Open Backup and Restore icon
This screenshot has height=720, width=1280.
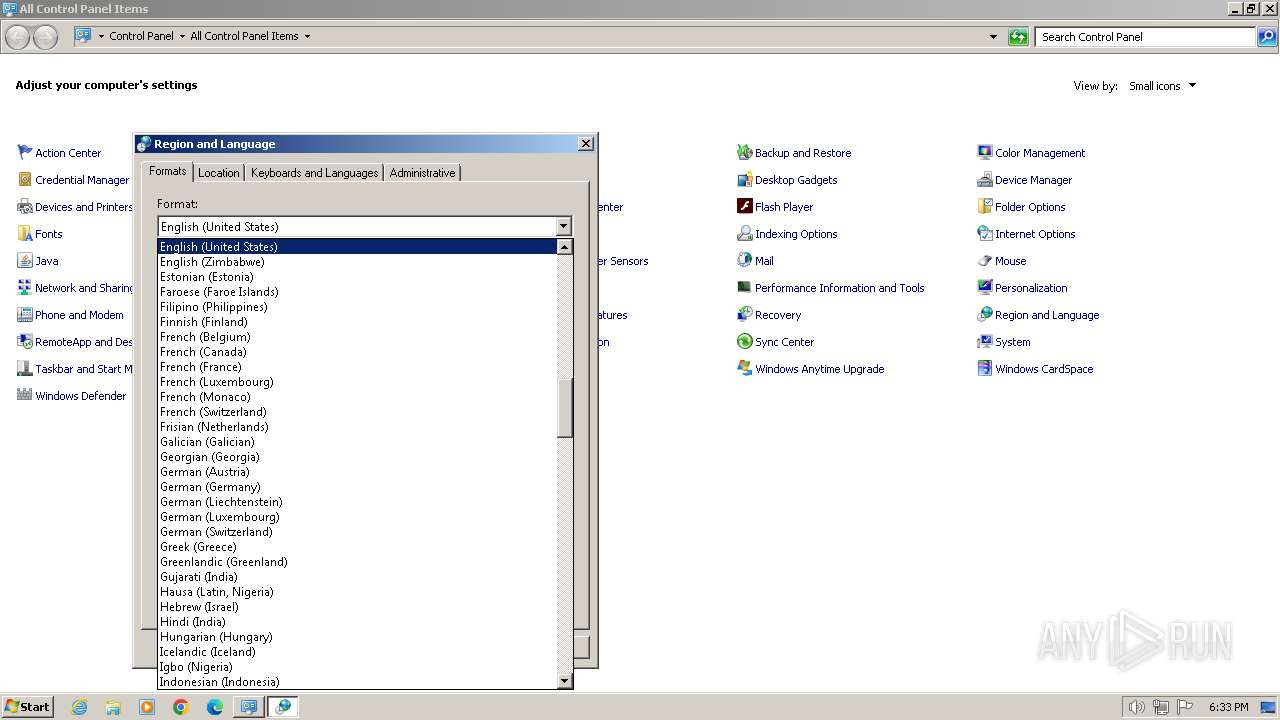[x=744, y=153]
